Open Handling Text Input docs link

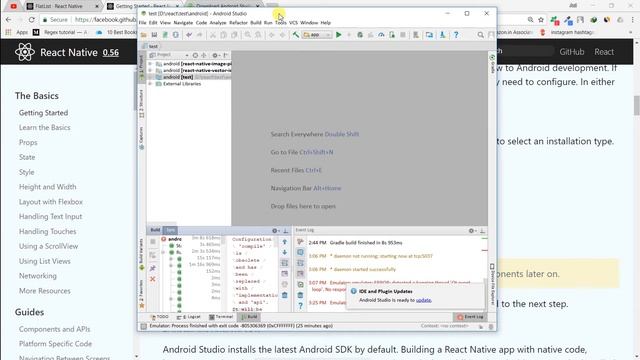pyautogui.click(x=51, y=216)
